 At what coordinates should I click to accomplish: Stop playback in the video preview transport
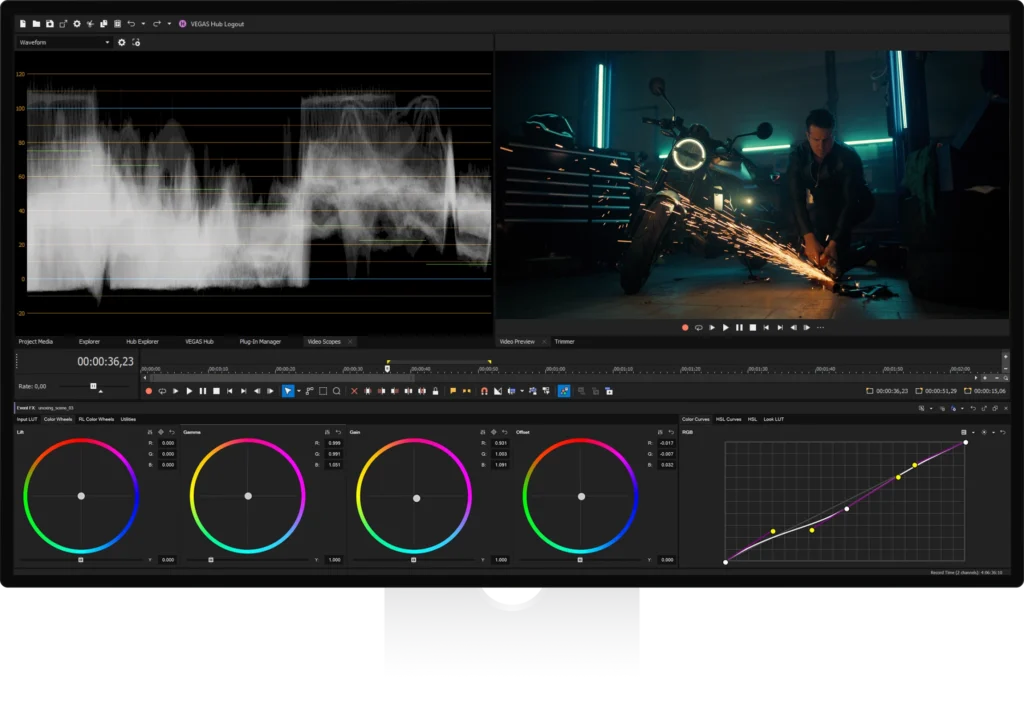752,327
